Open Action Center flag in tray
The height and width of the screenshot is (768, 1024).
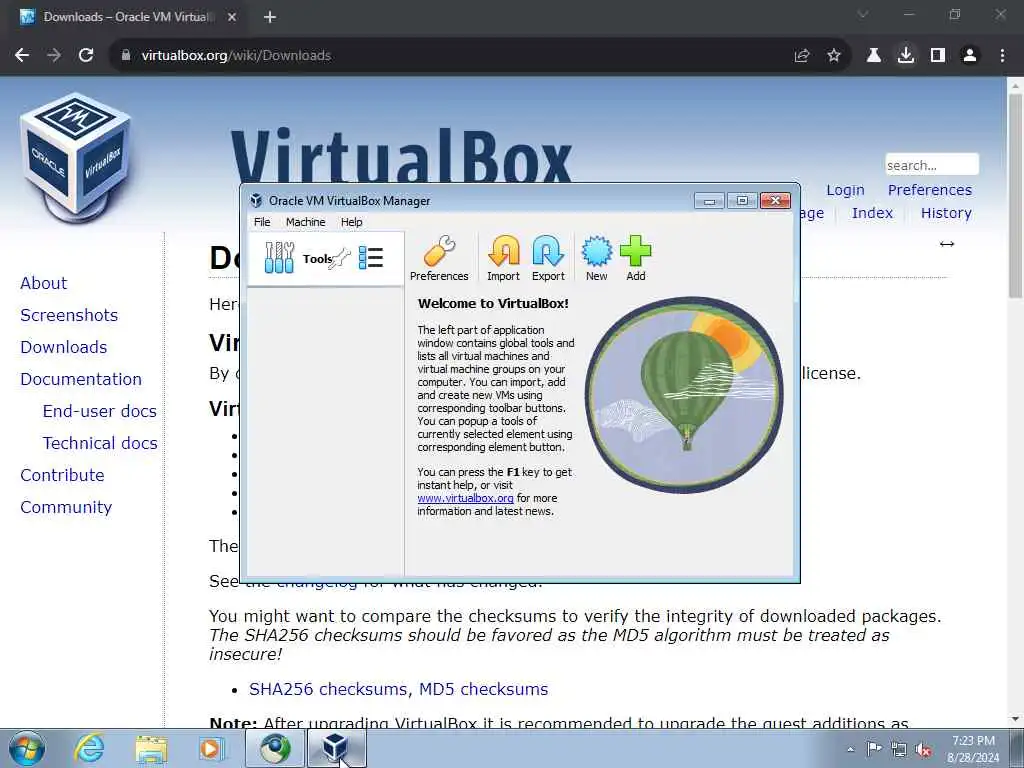tap(874, 749)
